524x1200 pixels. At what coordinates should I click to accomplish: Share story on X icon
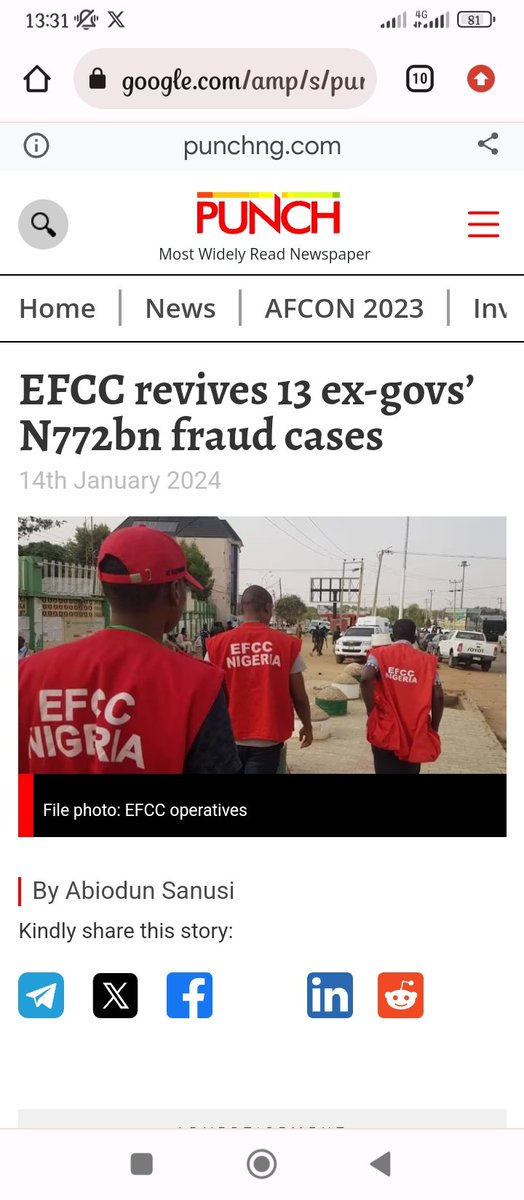(115, 995)
